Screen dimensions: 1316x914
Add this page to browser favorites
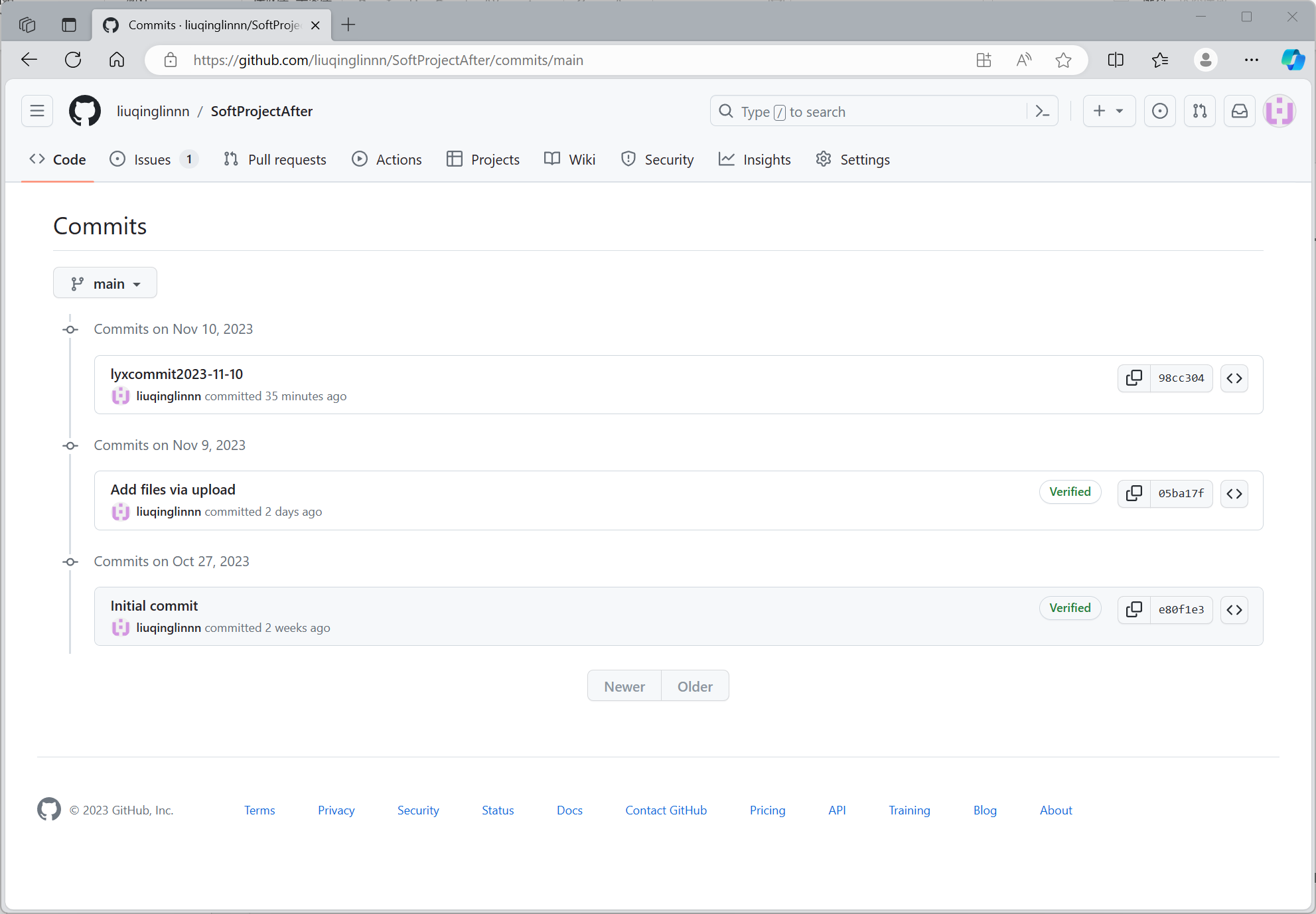pyautogui.click(x=1063, y=60)
